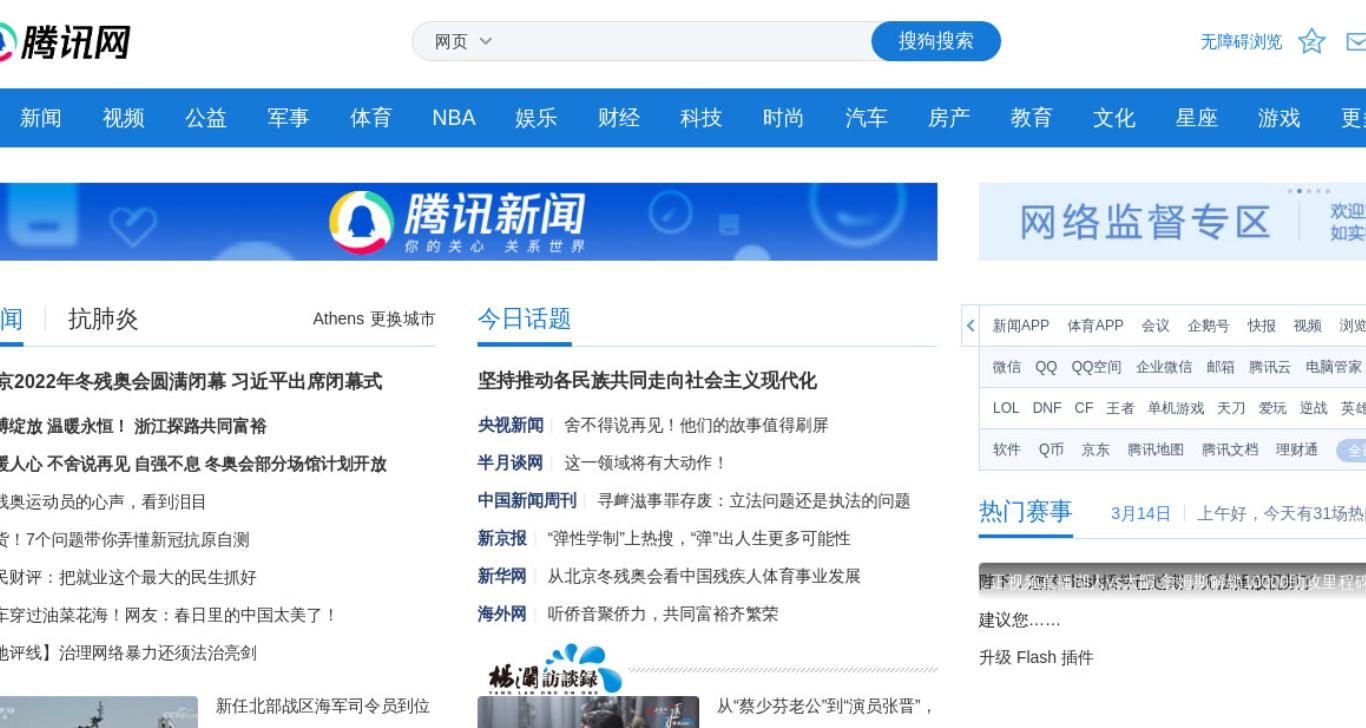Open the 2022年冬残奥会圆满闭幕 headline
Image resolution: width=1366 pixels, height=728 pixels.
[x=191, y=382]
